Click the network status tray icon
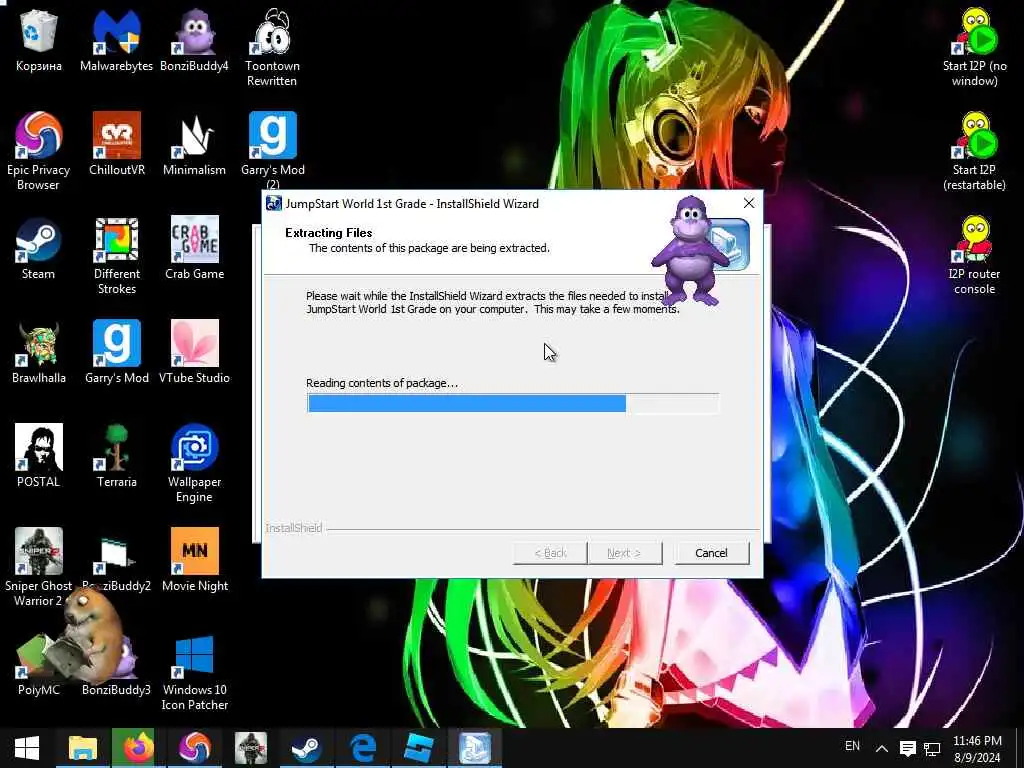 pyautogui.click(x=932, y=748)
